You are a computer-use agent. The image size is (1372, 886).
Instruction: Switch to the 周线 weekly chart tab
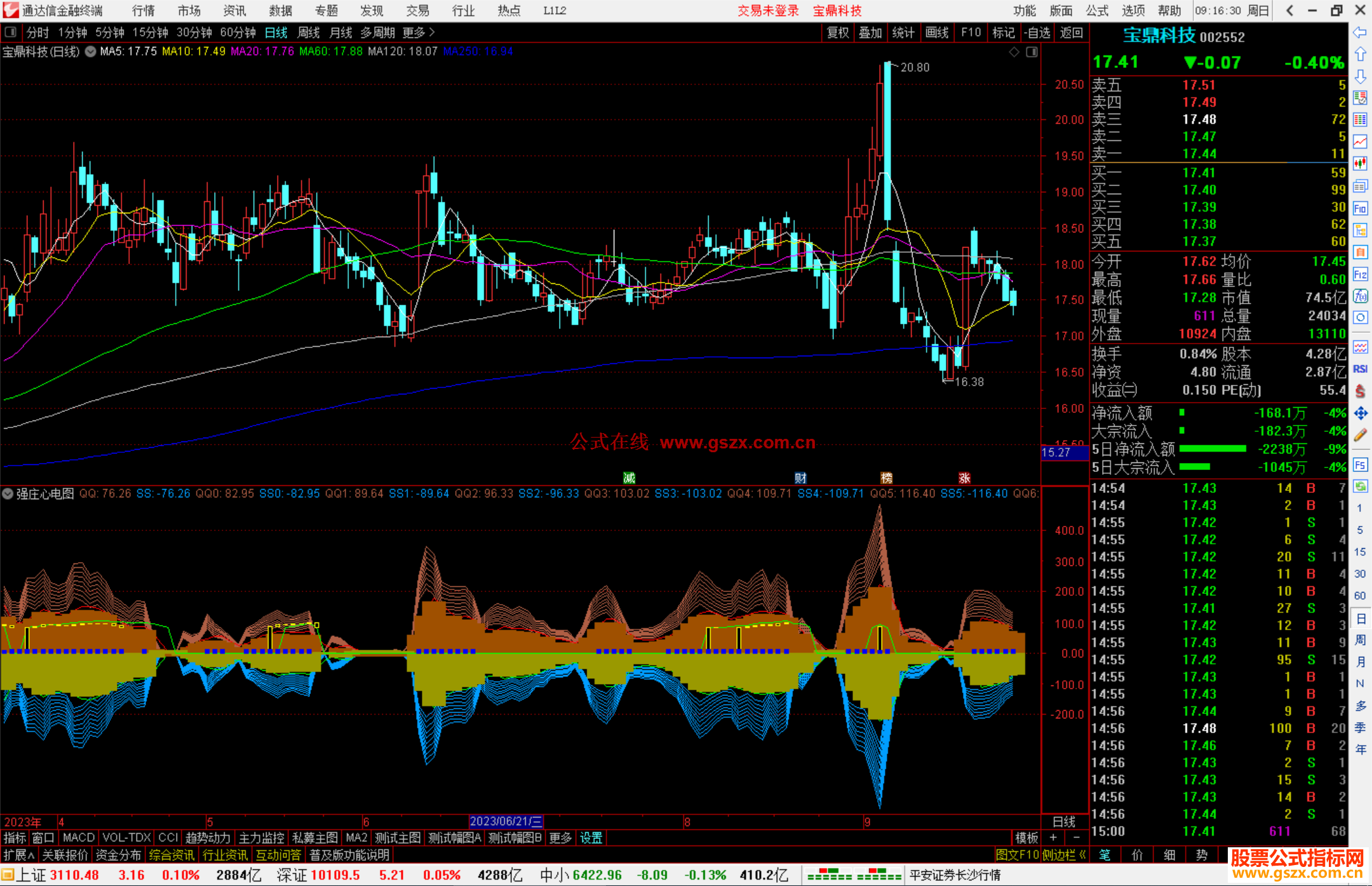coord(309,32)
